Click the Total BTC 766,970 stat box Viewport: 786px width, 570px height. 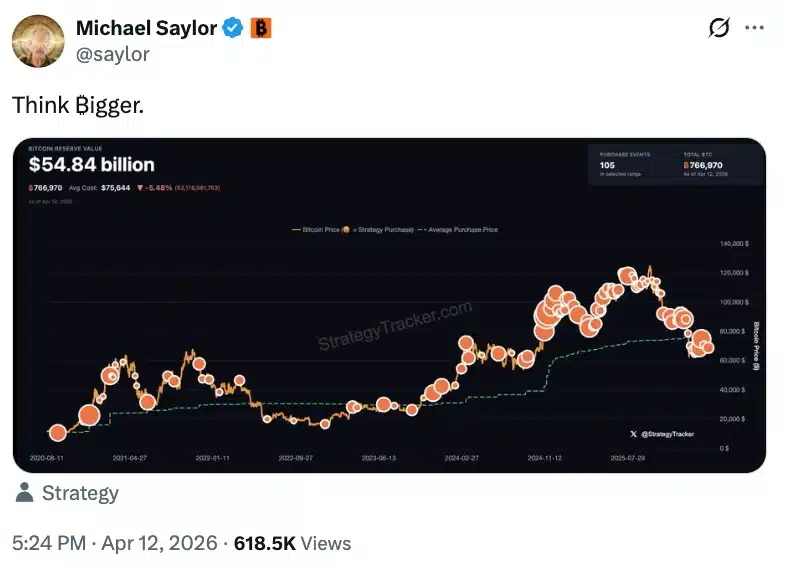coord(718,164)
